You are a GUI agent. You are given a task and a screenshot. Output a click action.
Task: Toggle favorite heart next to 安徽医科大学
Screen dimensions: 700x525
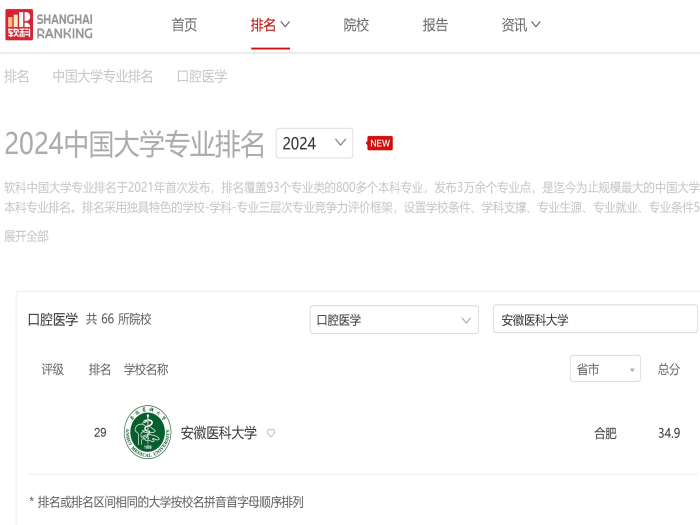[271, 434]
